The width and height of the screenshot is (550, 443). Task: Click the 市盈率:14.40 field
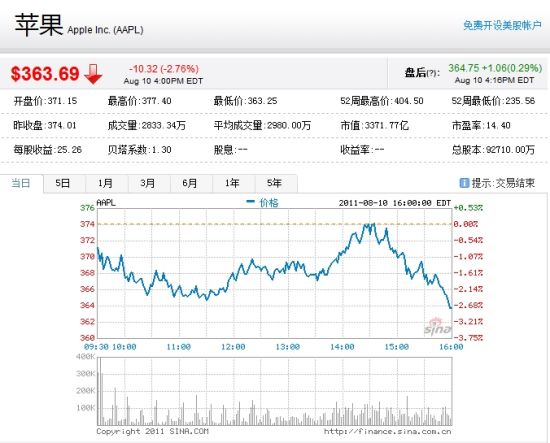[x=481, y=125]
